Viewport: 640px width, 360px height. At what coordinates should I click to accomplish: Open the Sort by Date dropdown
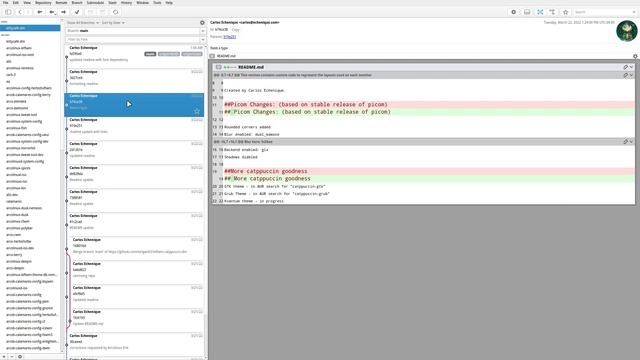[113, 23]
